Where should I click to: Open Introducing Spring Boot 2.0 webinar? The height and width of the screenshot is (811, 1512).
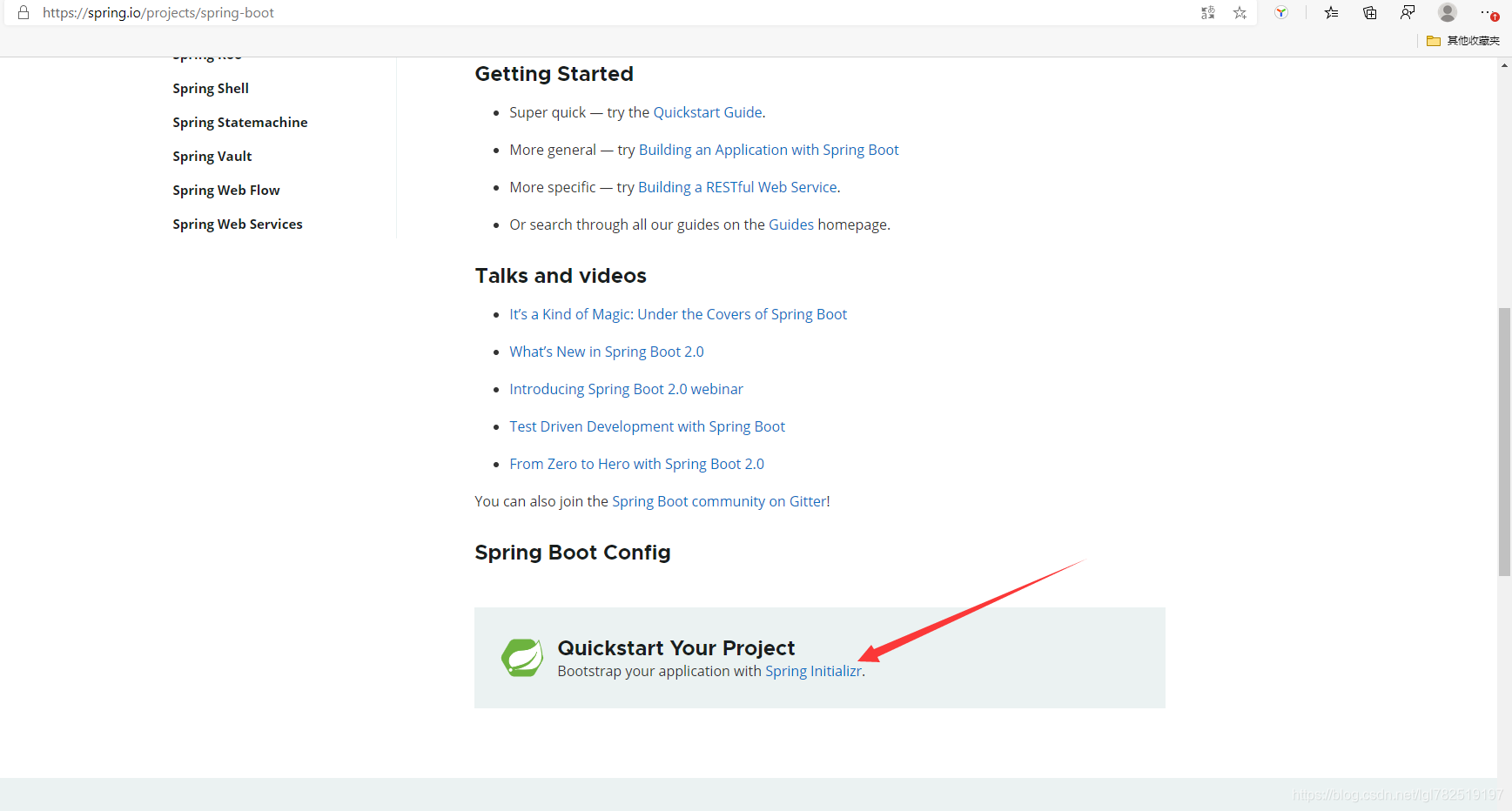(627, 389)
